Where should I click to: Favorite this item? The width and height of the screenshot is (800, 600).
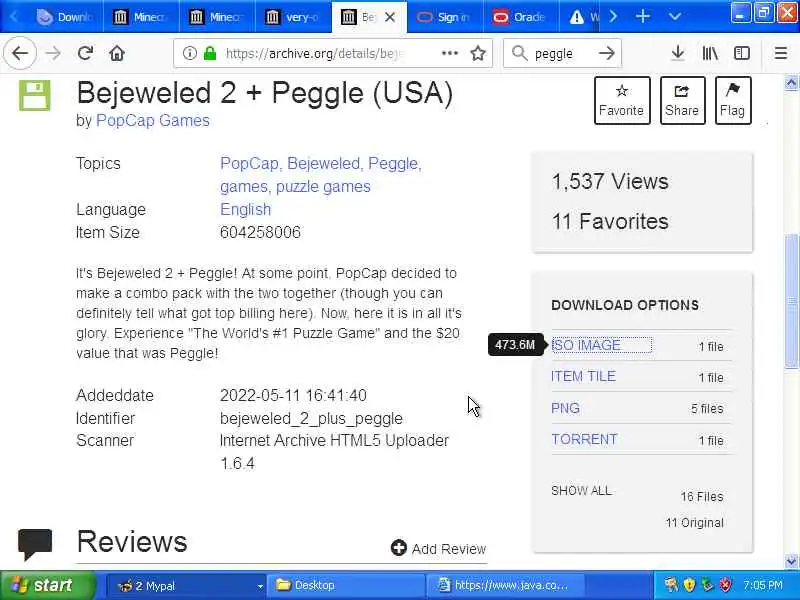coord(622,101)
